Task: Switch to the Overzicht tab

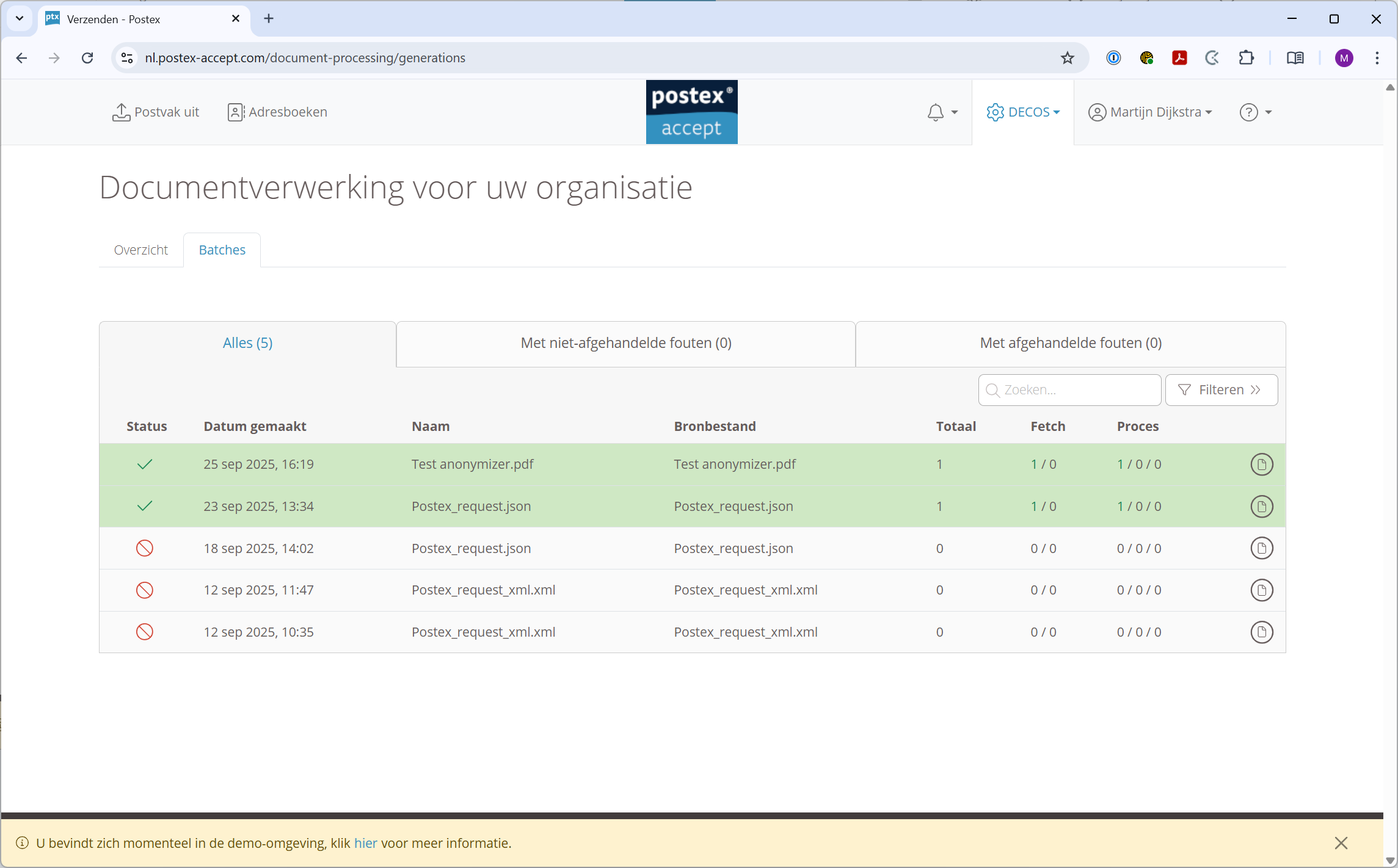Action: [x=140, y=250]
